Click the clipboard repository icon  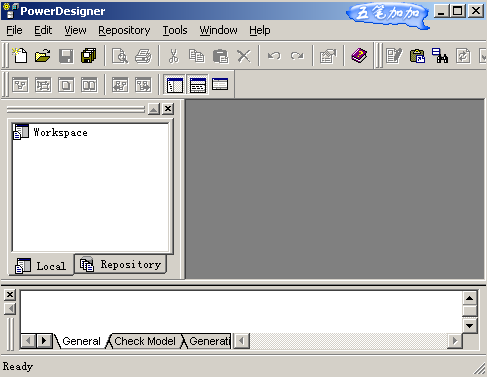pos(417,56)
